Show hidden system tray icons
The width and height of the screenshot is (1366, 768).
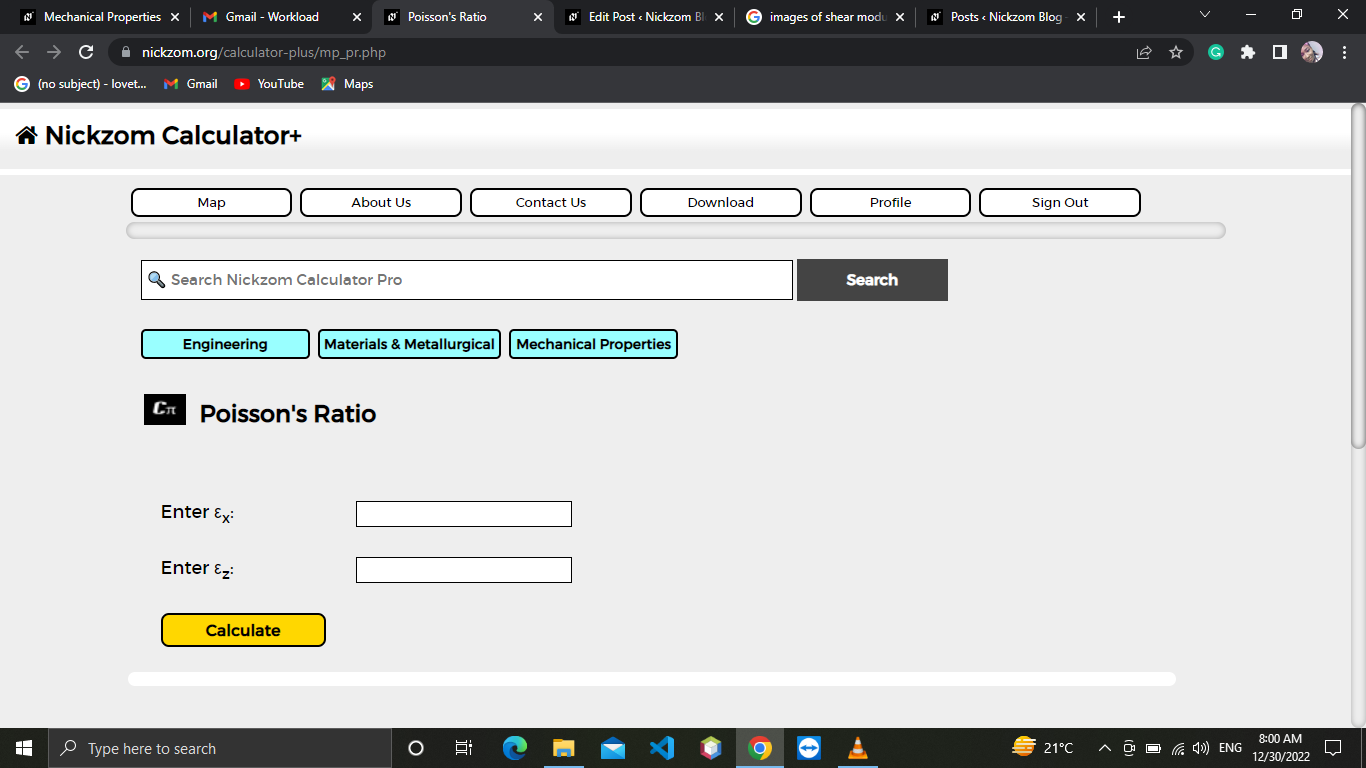coord(1104,748)
